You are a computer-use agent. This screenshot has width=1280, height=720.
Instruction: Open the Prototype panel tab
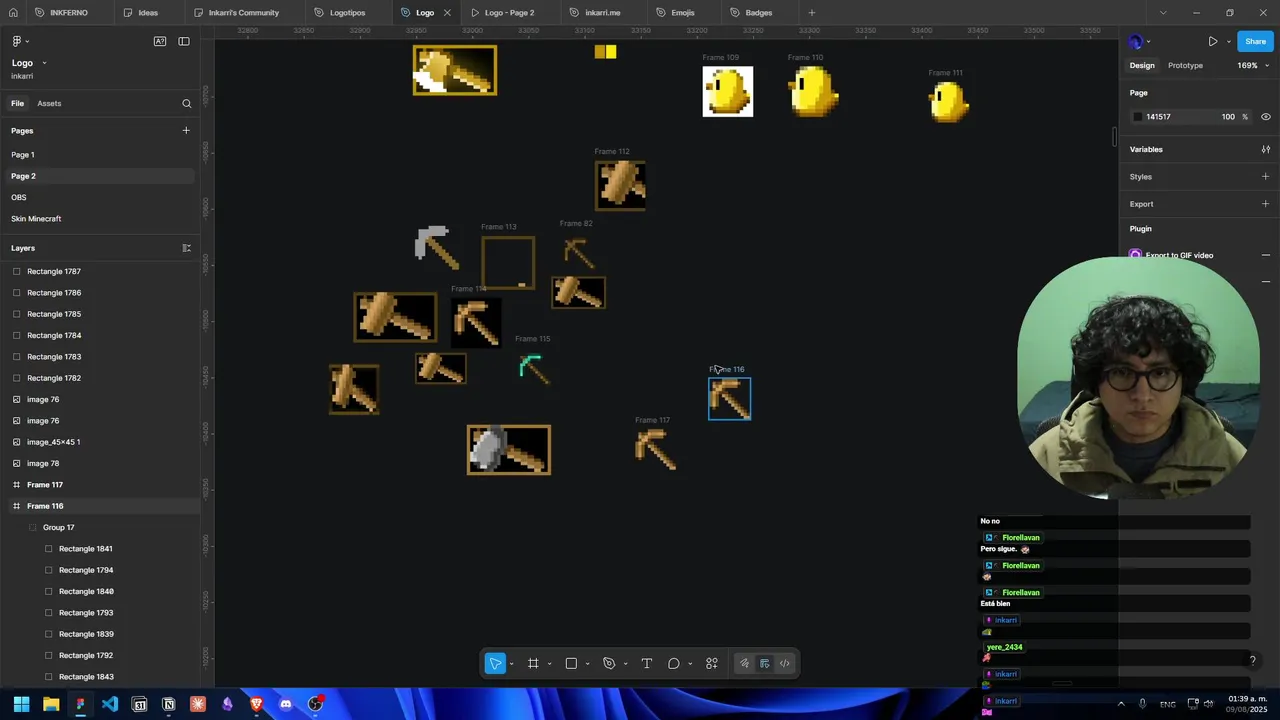[1185, 66]
